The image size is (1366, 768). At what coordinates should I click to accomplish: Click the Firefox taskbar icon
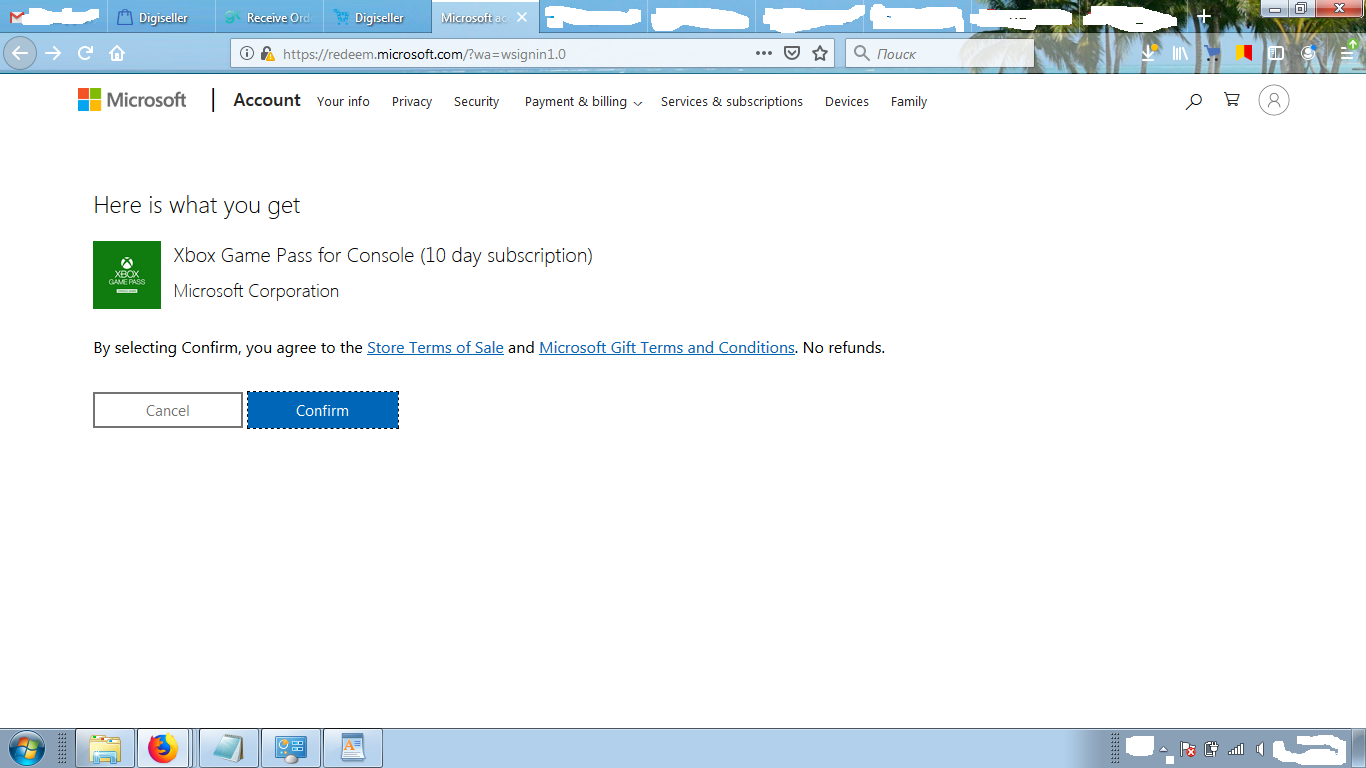[163, 748]
